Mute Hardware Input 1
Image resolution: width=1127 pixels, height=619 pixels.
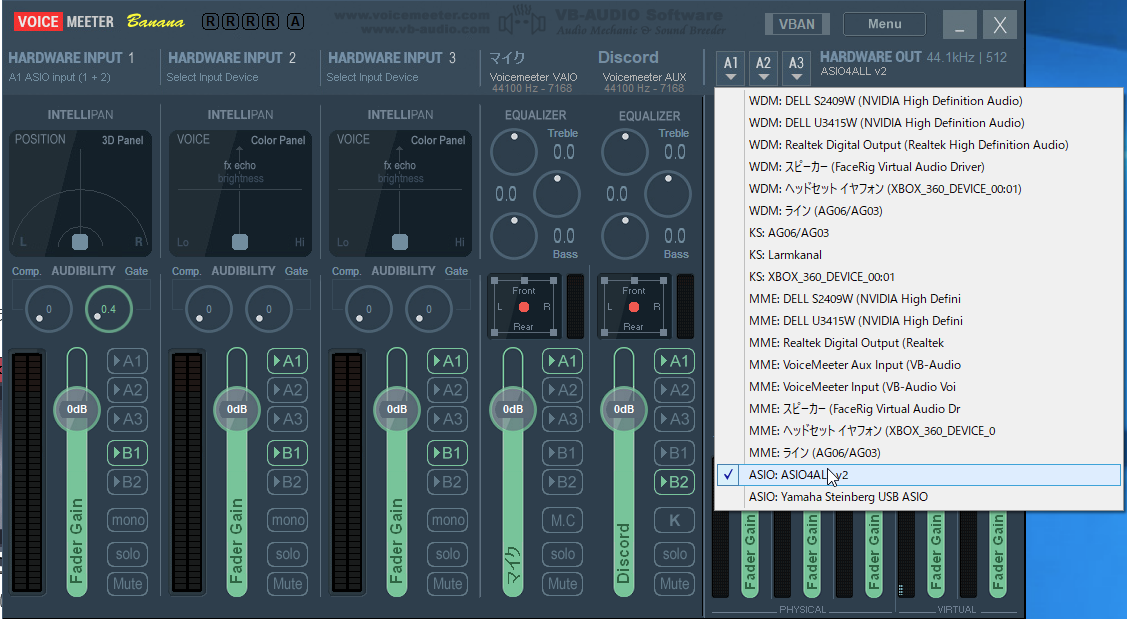128,584
